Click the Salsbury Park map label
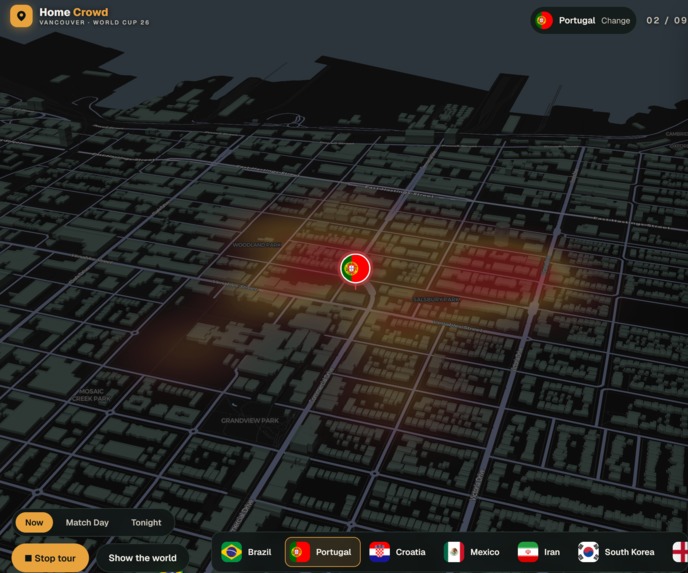Screen dimensions: 688x573 436,299
